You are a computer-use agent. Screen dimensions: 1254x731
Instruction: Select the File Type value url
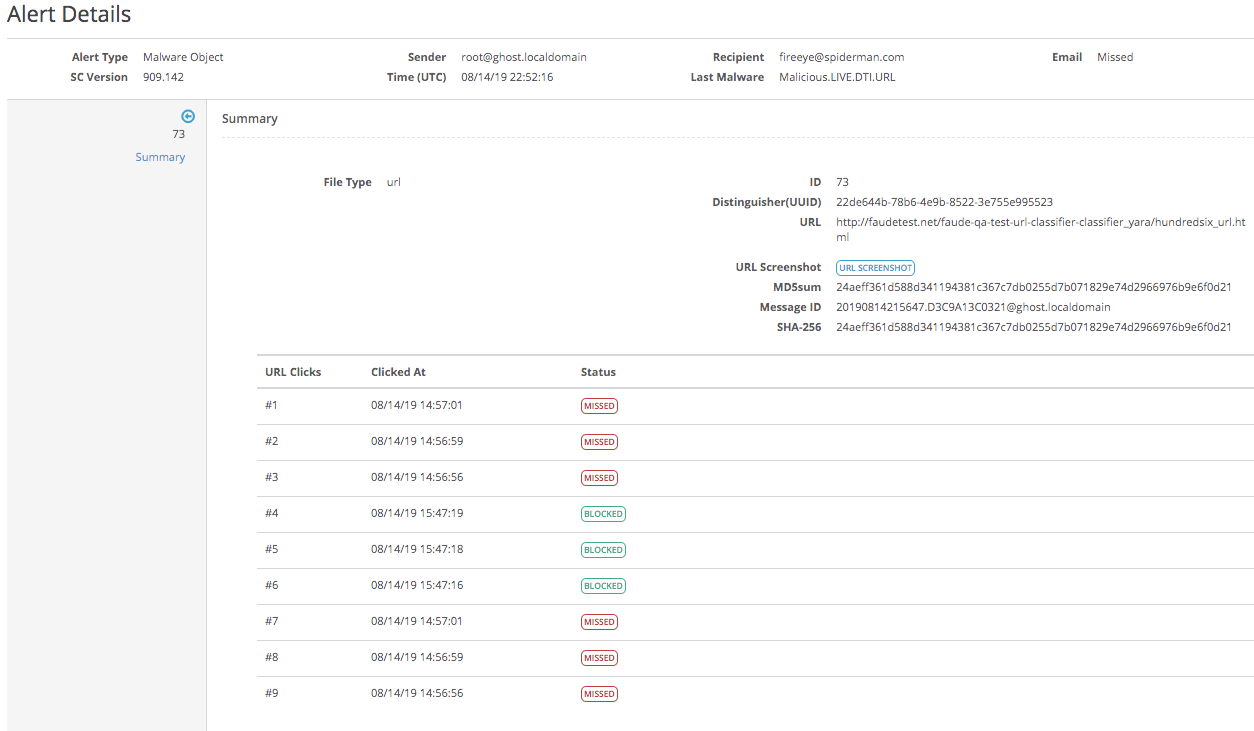pyautogui.click(x=394, y=182)
